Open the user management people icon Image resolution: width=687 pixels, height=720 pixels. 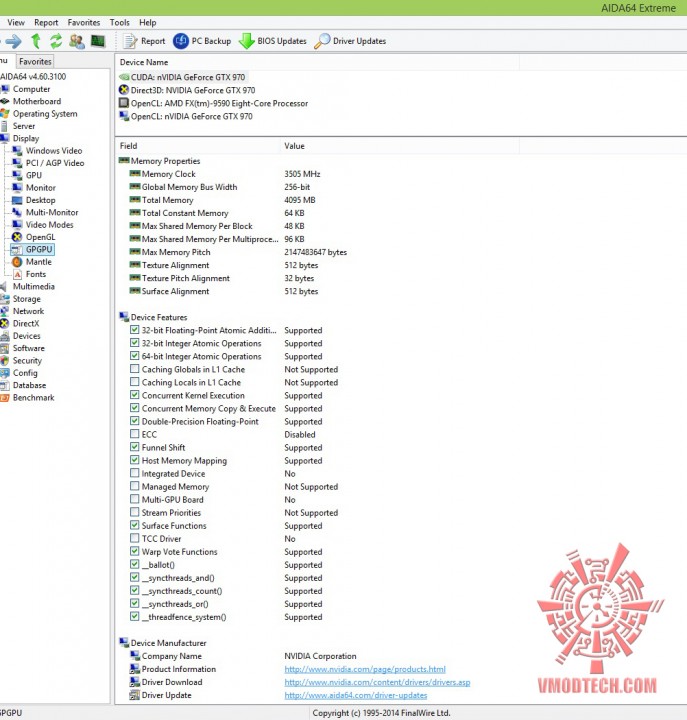tap(76, 41)
